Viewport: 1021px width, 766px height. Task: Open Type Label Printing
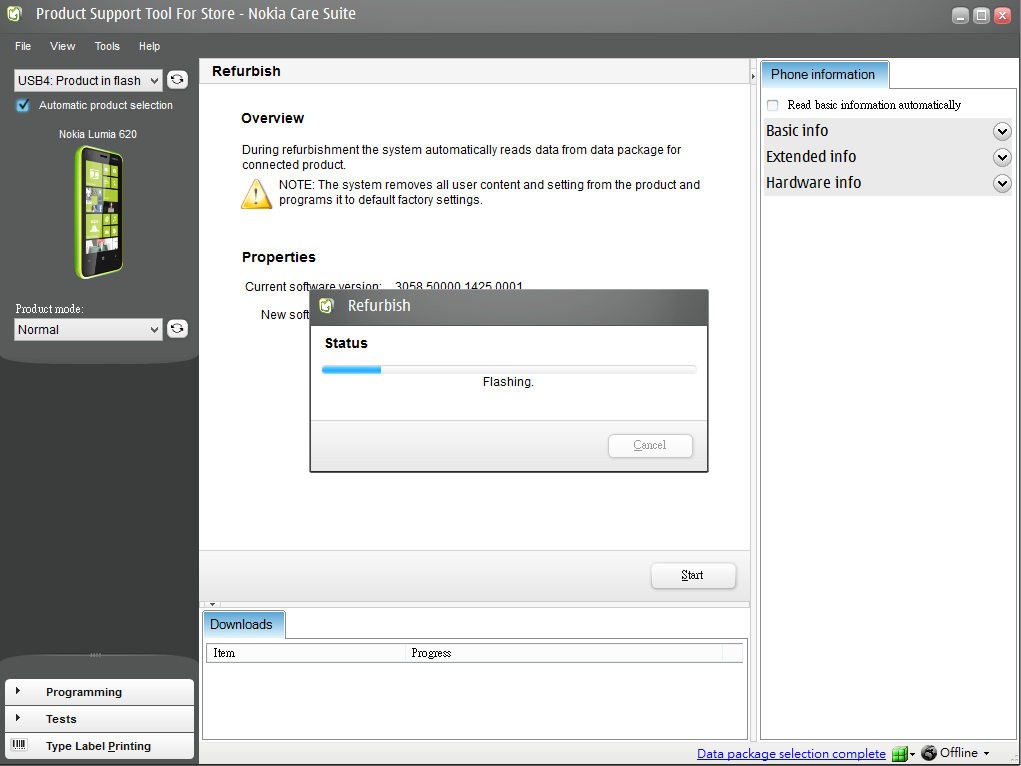point(99,746)
